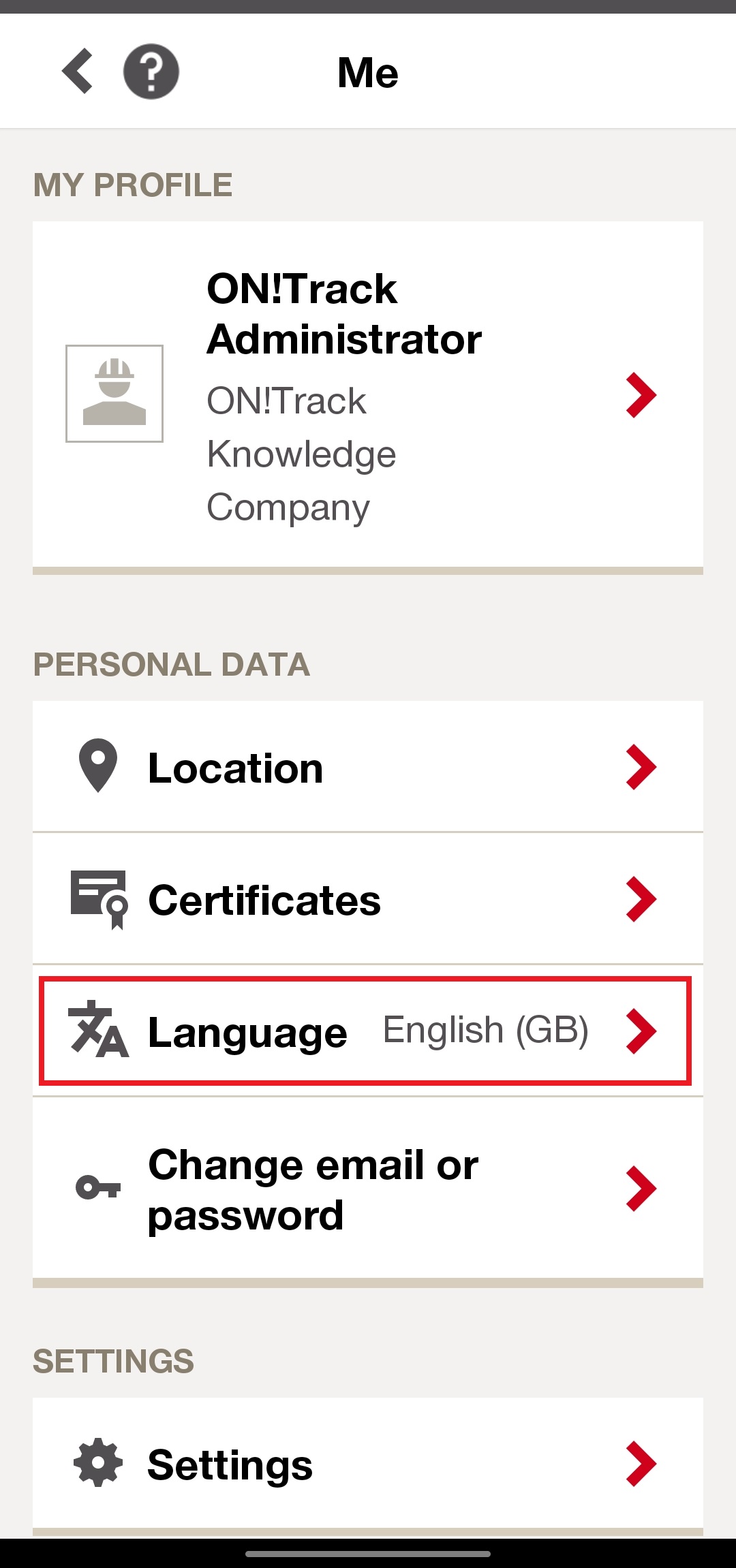The width and height of the screenshot is (736, 1568).
Task: Tap the certificate badge icon
Action: pyautogui.click(x=99, y=899)
